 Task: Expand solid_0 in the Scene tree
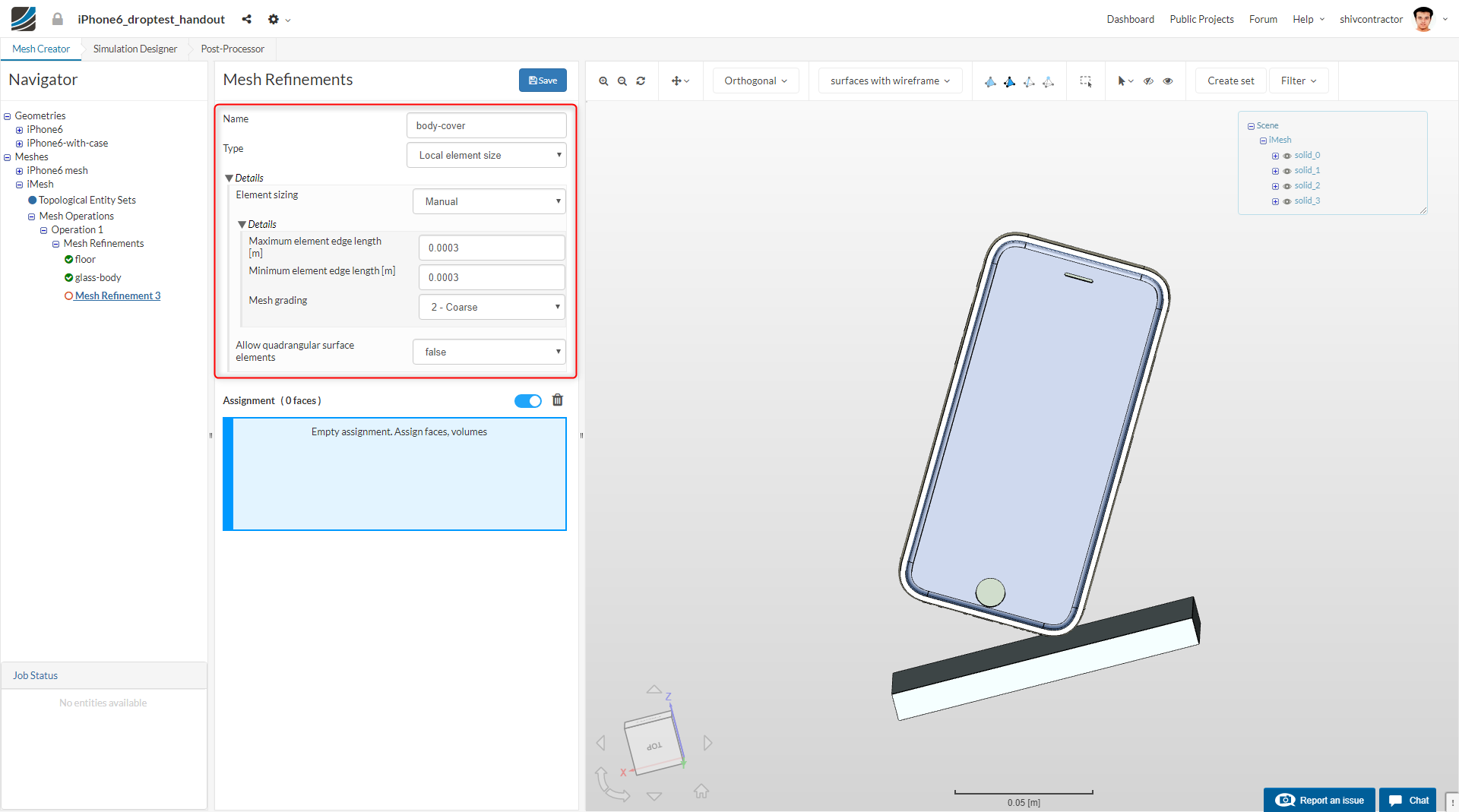pos(1275,156)
